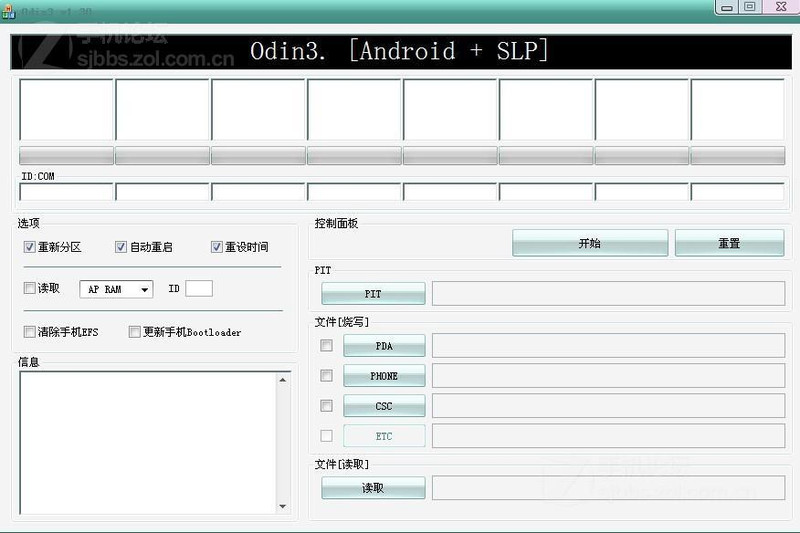
Task: Select the PHONE file button
Action: pyautogui.click(x=384, y=376)
